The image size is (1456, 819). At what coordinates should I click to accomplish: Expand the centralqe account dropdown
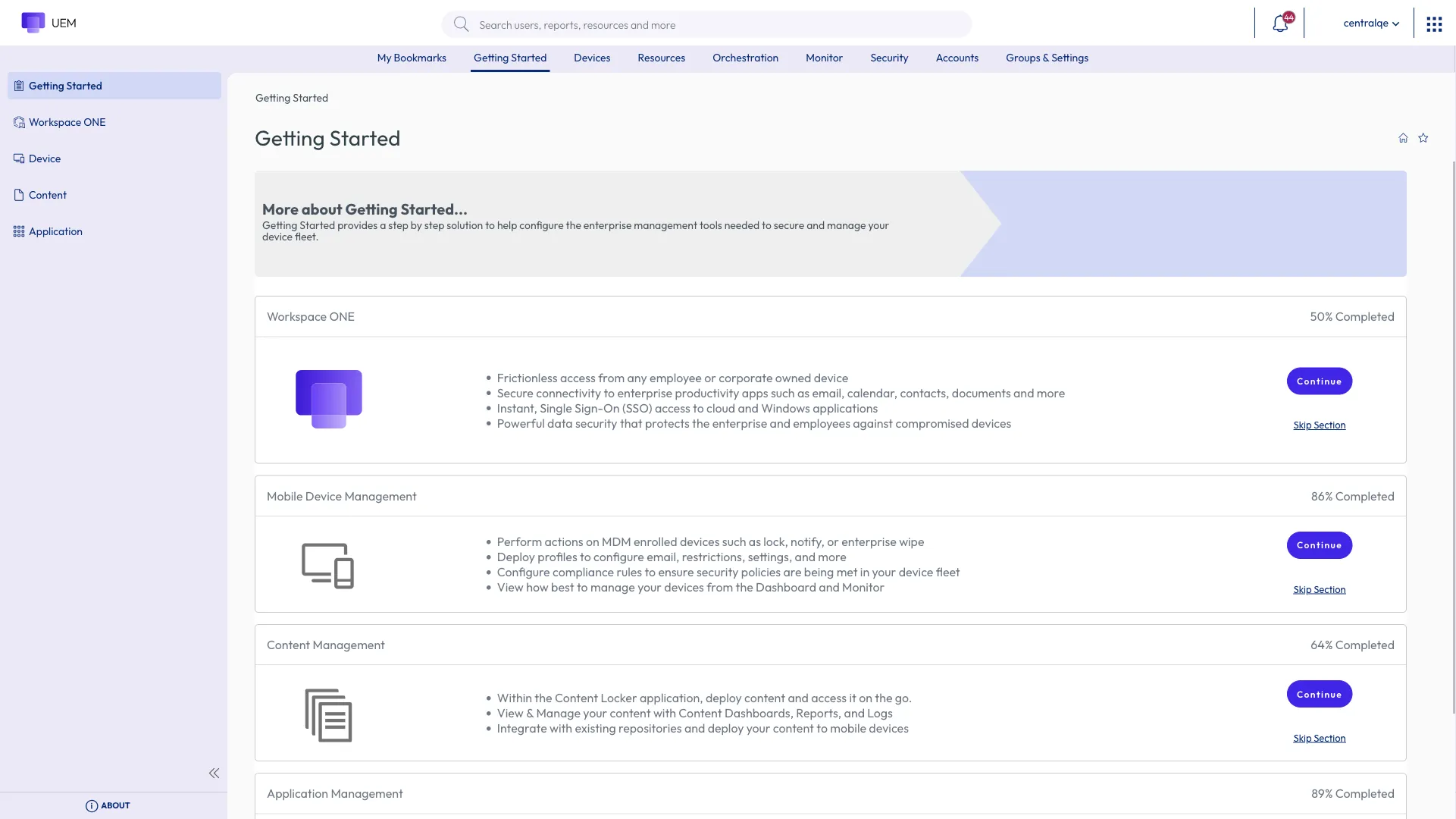click(x=1371, y=23)
